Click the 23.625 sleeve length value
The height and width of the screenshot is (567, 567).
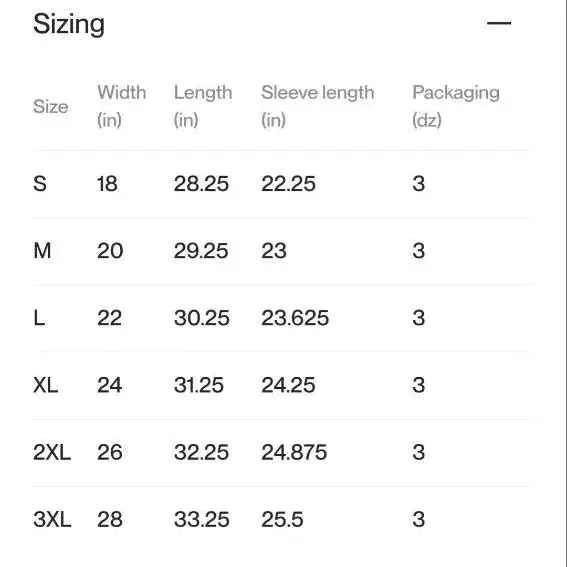click(295, 318)
